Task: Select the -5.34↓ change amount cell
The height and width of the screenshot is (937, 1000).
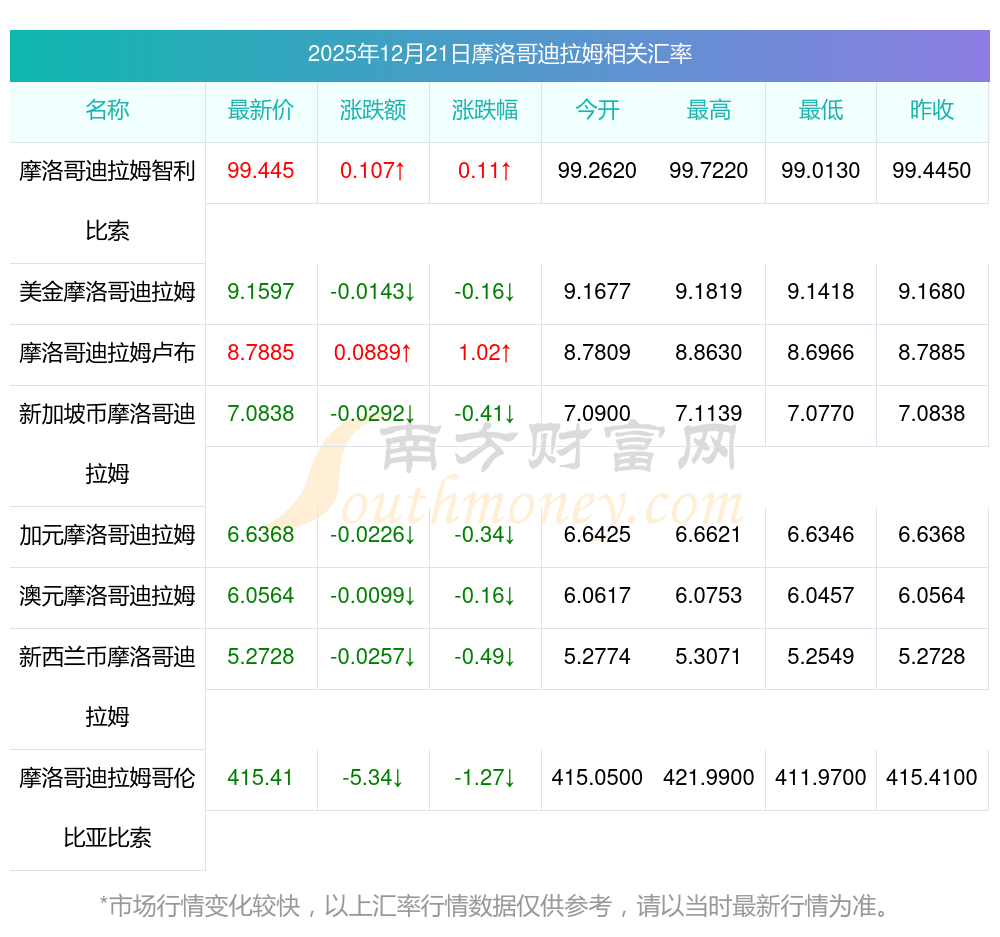Action: click(373, 778)
